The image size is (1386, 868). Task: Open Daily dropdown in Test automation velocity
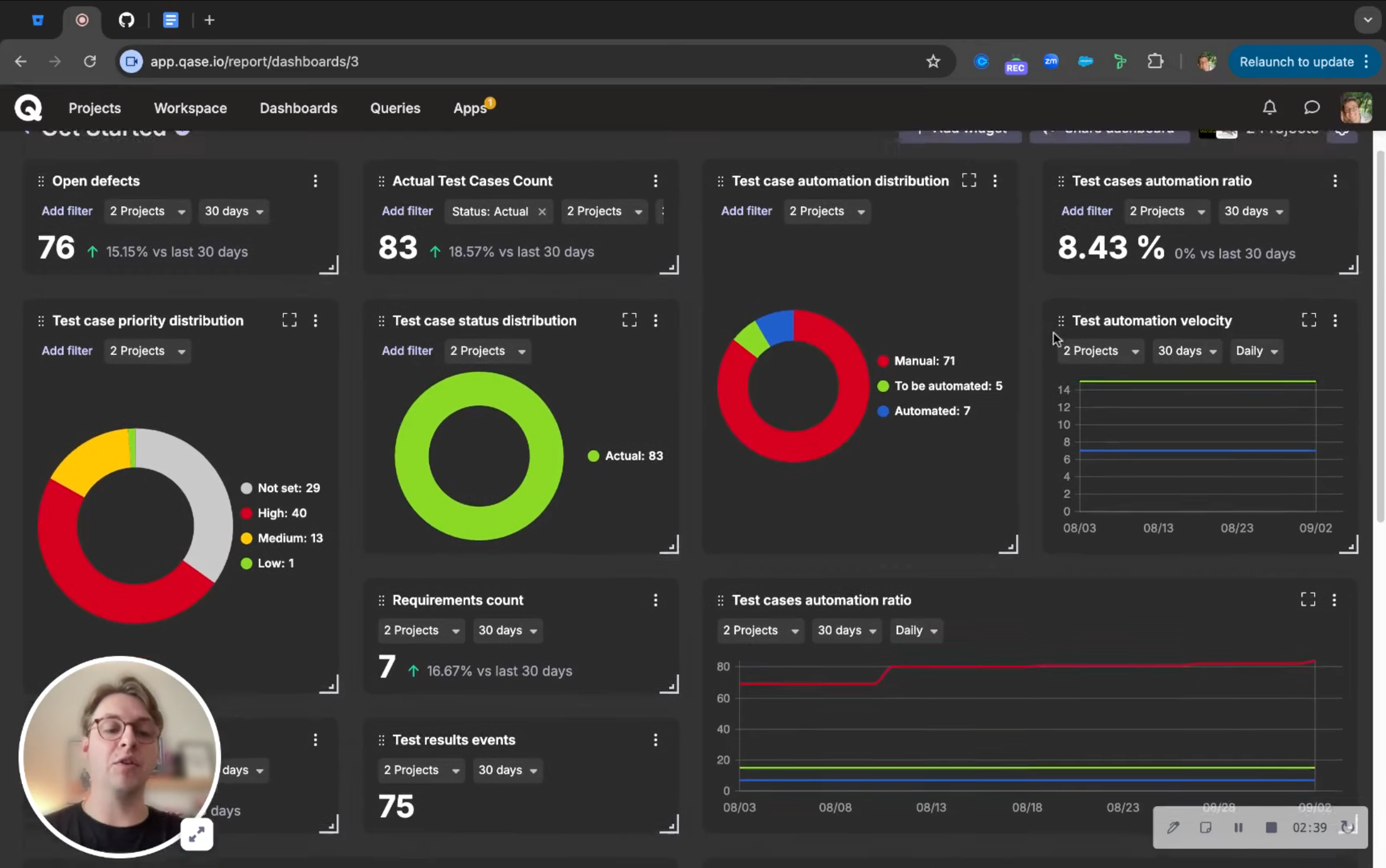click(x=1256, y=351)
